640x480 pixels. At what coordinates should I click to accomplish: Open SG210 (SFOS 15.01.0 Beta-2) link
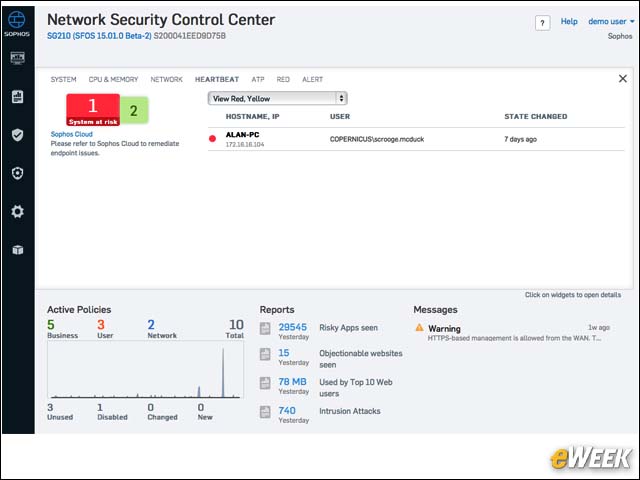(x=99, y=36)
